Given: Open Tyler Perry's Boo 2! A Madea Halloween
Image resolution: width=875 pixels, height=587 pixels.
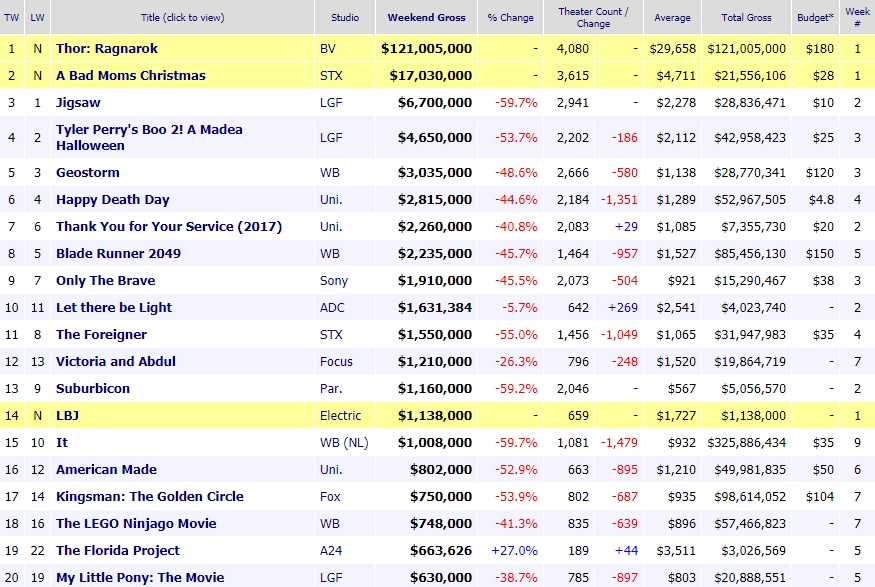Looking at the screenshot, I should tap(149, 137).
